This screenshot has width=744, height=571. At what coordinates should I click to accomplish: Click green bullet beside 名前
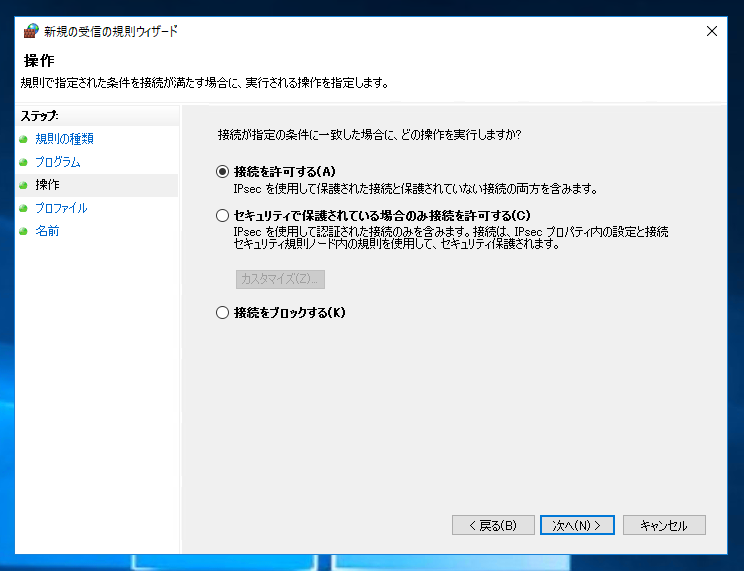23,232
